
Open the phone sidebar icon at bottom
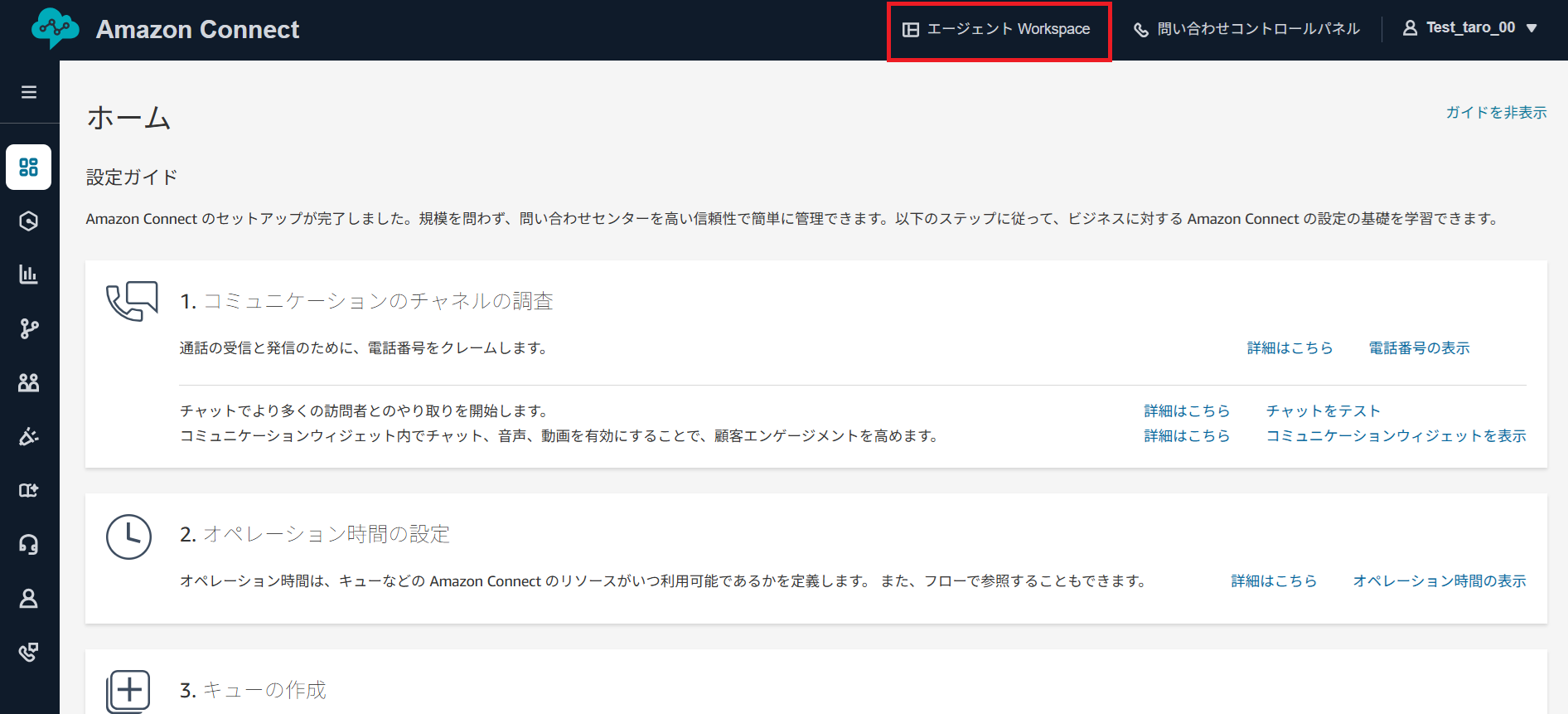[29, 652]
